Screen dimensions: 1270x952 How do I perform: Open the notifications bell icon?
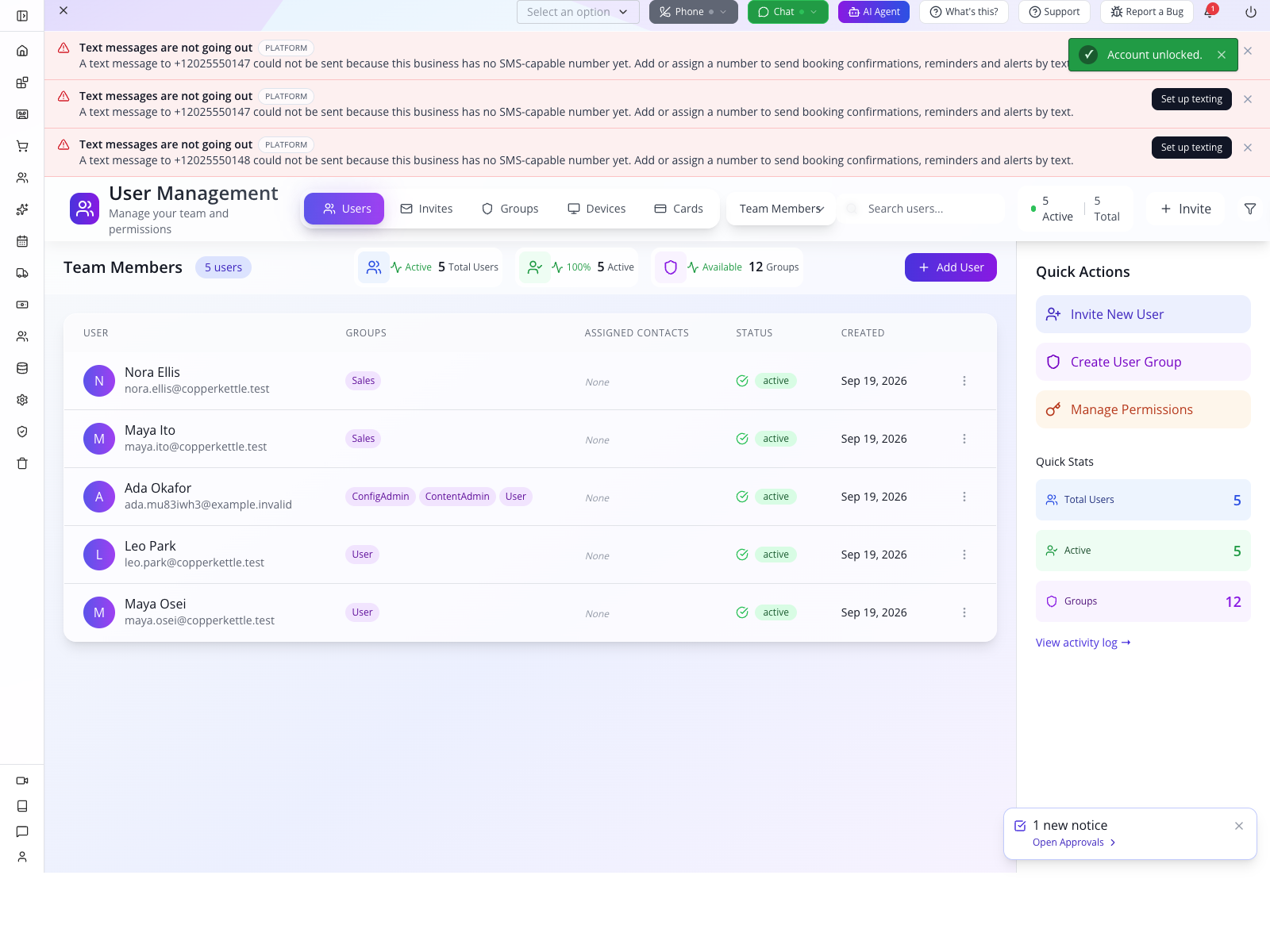tap(1209, 12)
